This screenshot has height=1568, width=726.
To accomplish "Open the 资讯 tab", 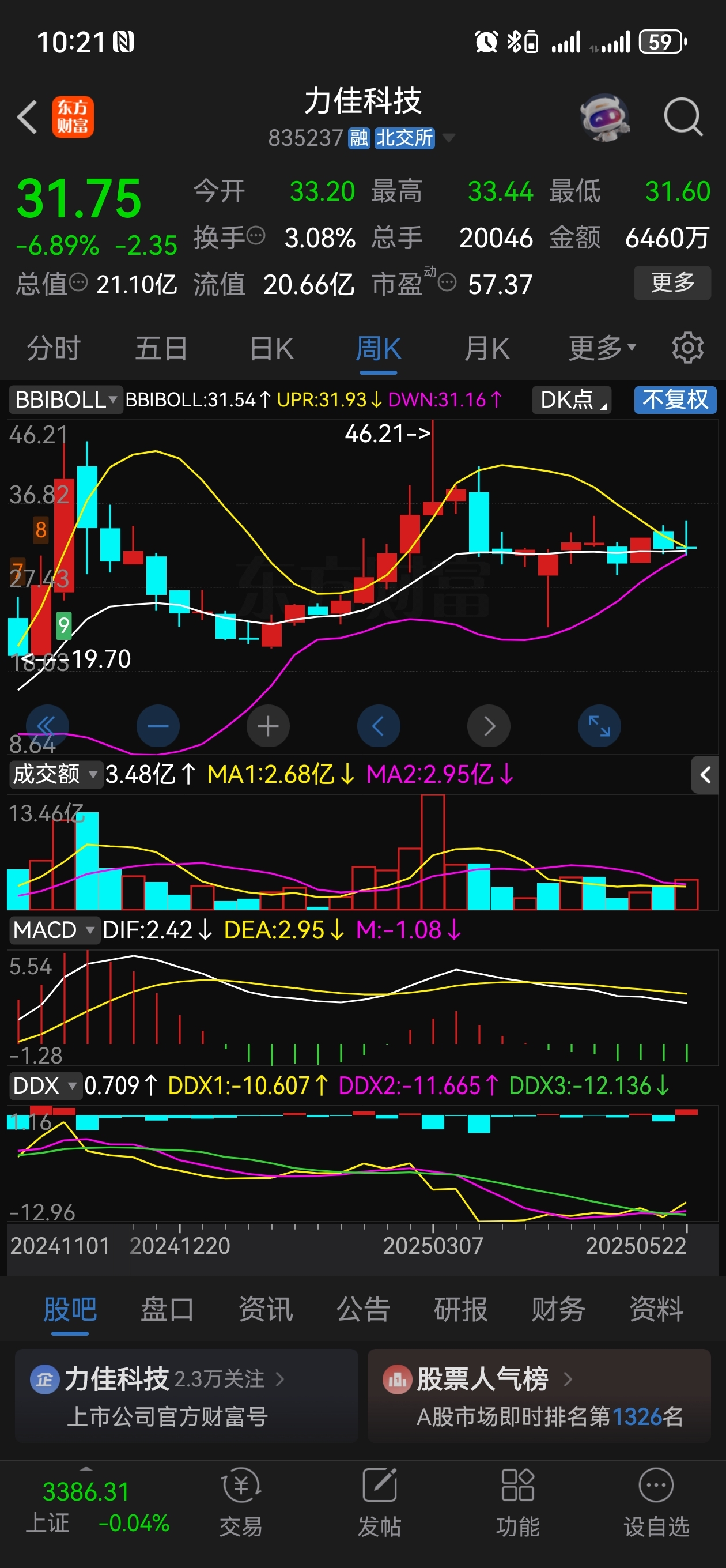I will 265,1309.
